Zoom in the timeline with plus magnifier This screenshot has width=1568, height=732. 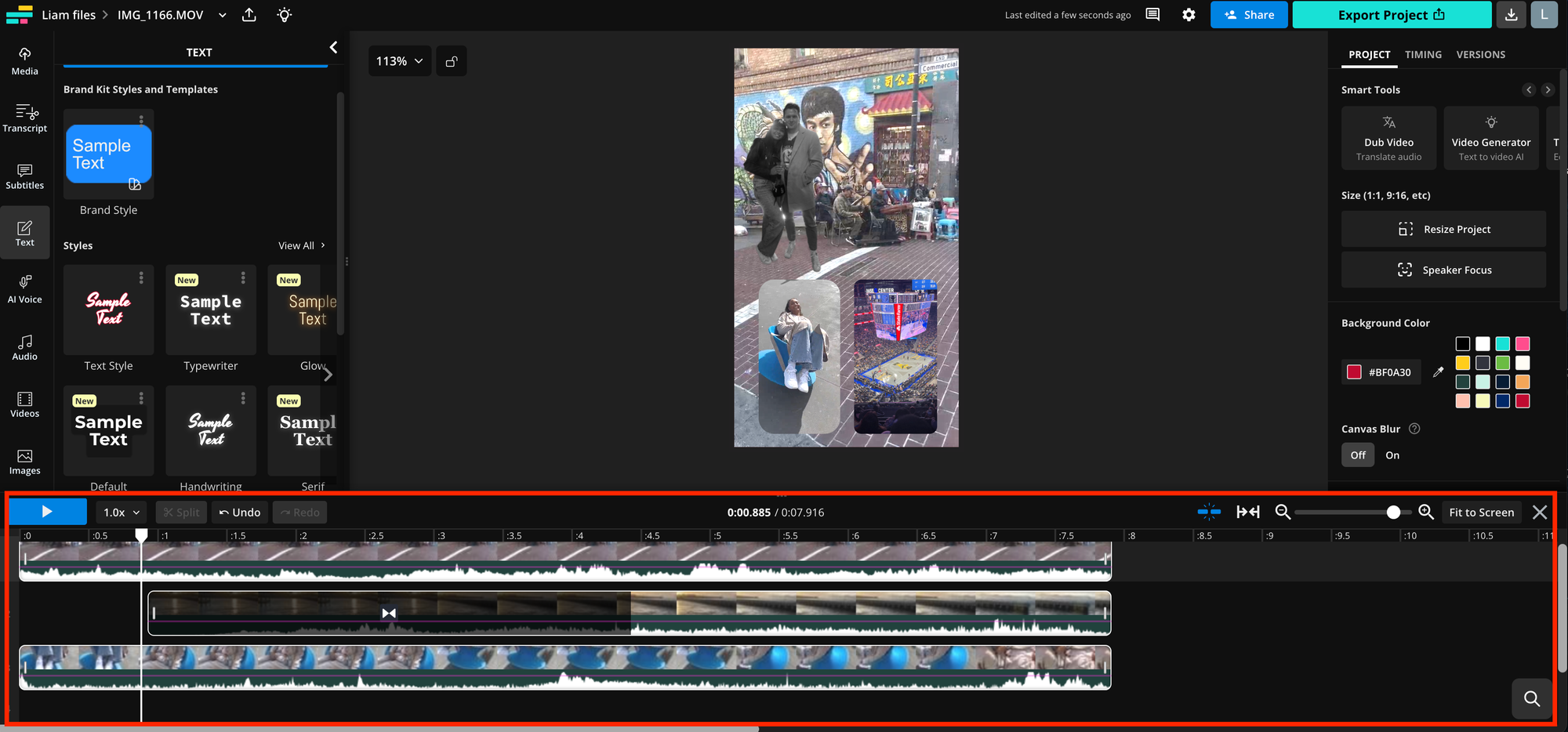click(x=1426, y=512)
